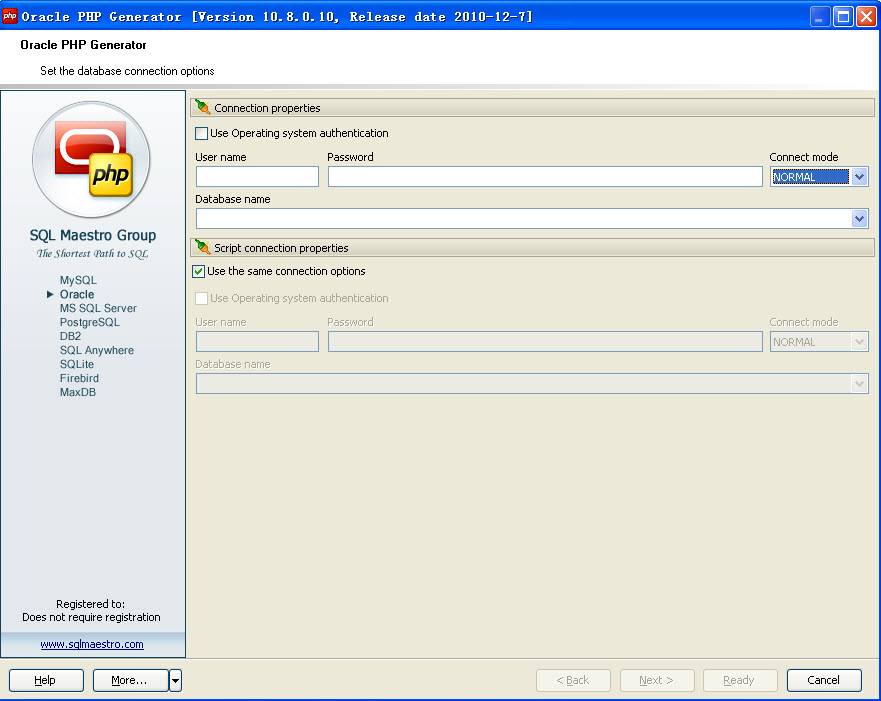
Task: Expand the Database name dropdown list
Action: click(x=859, y=218)
